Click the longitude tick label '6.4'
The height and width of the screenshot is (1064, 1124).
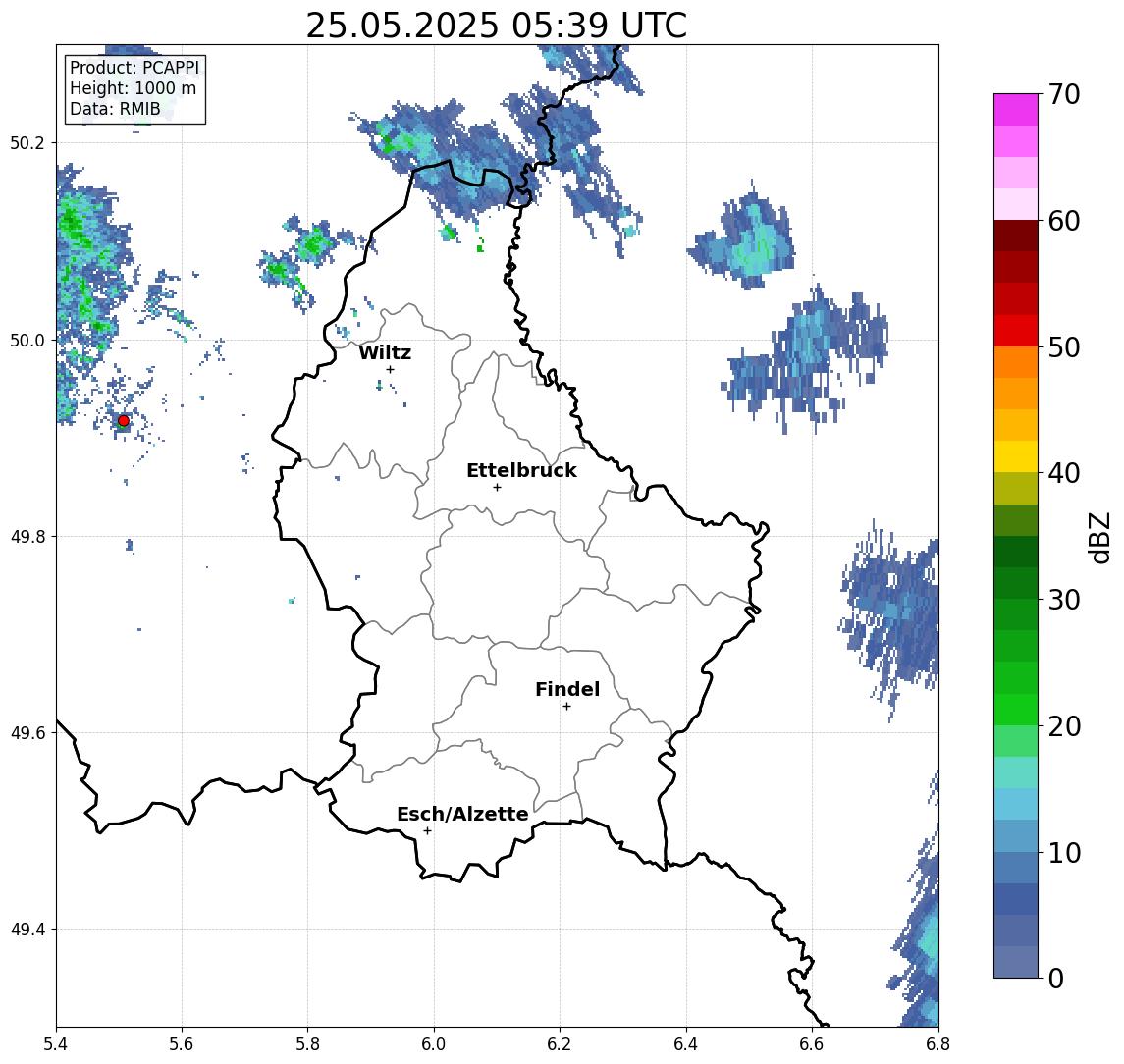click(x=686, y=1044)
